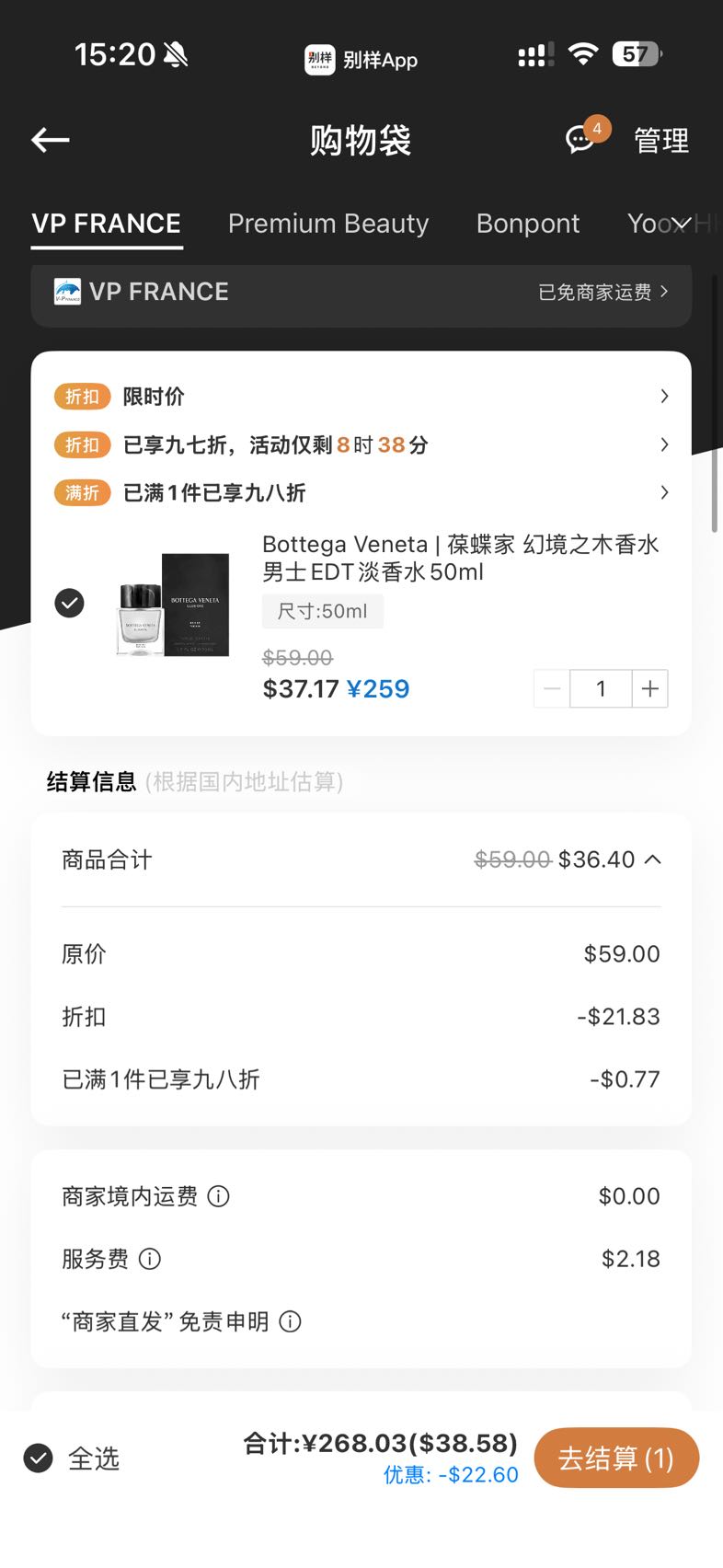Image resolution: width=723 pixels, height=1568 pixels.
Task: Tap info icon beside 免责申明
Action: pos(290,1321)
